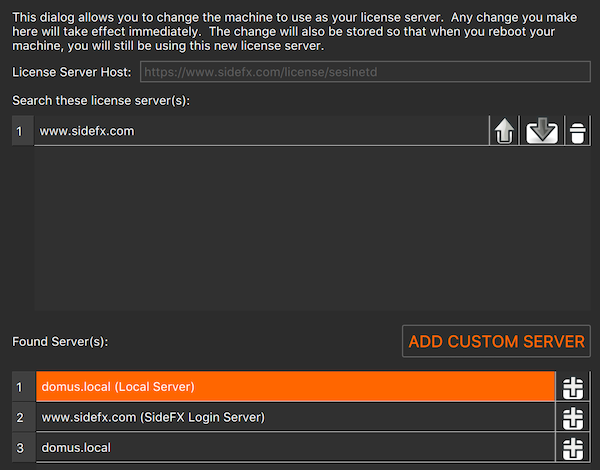
Task: Move www.sidefx.com down in search list
Action: [542, 131]
